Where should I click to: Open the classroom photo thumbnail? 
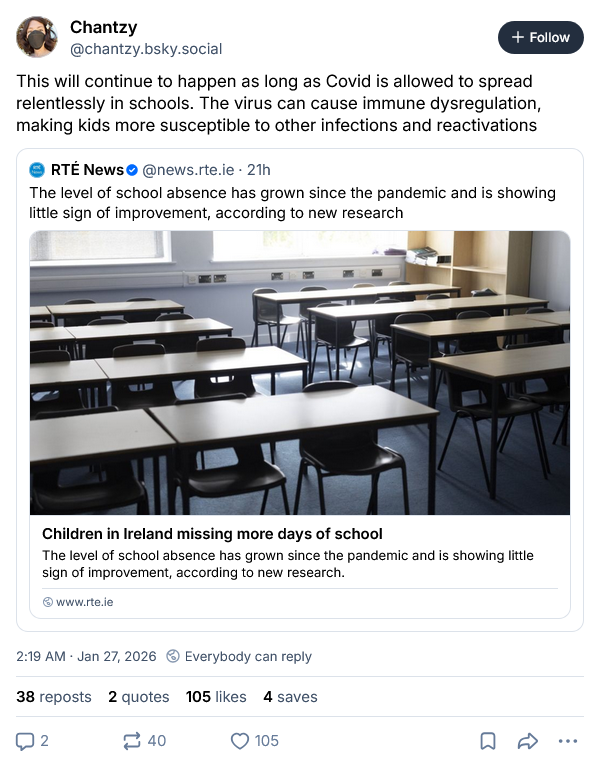tap(300, 372)
